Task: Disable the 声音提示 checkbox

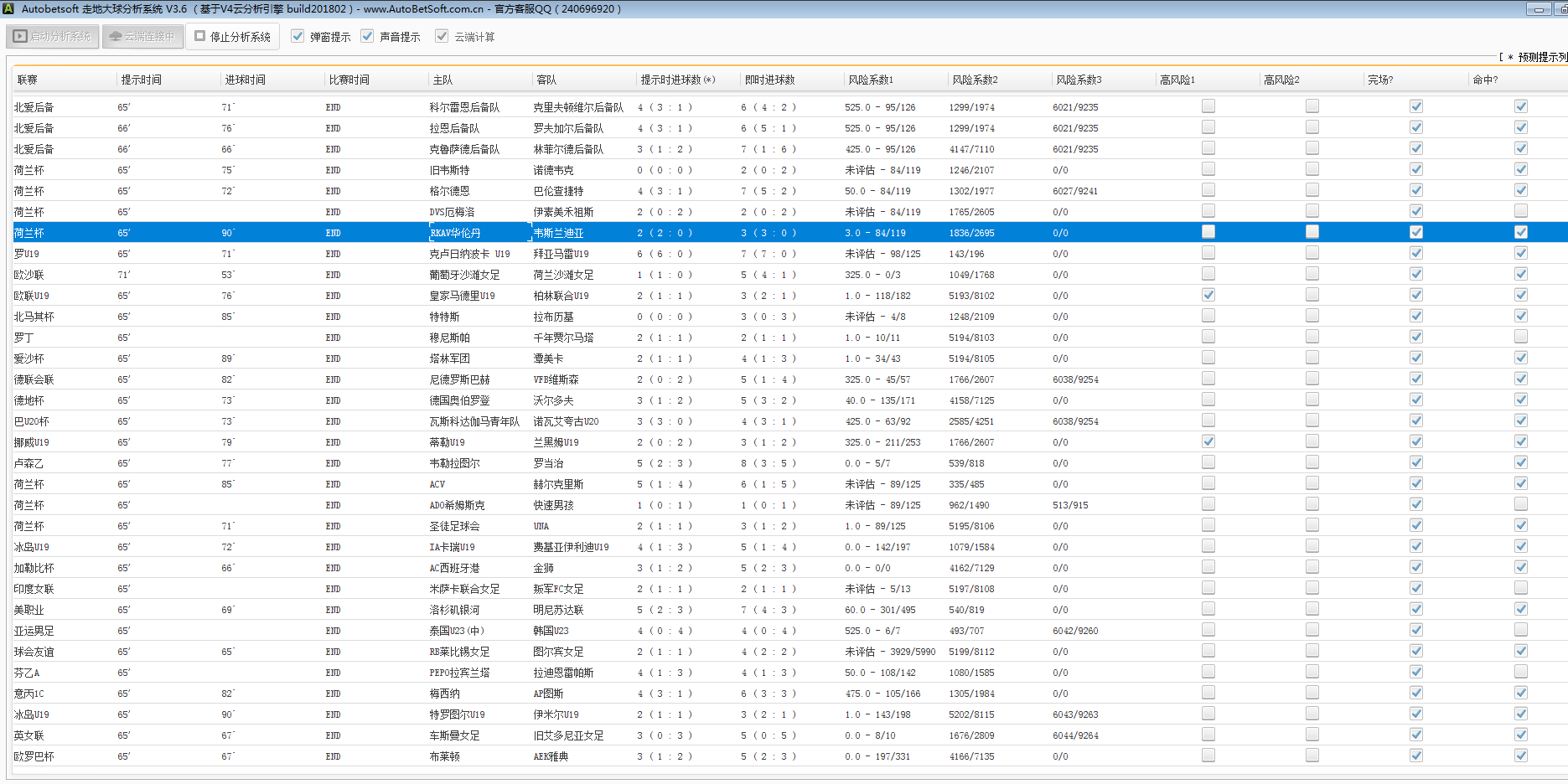Action: [x=367, y=37]
